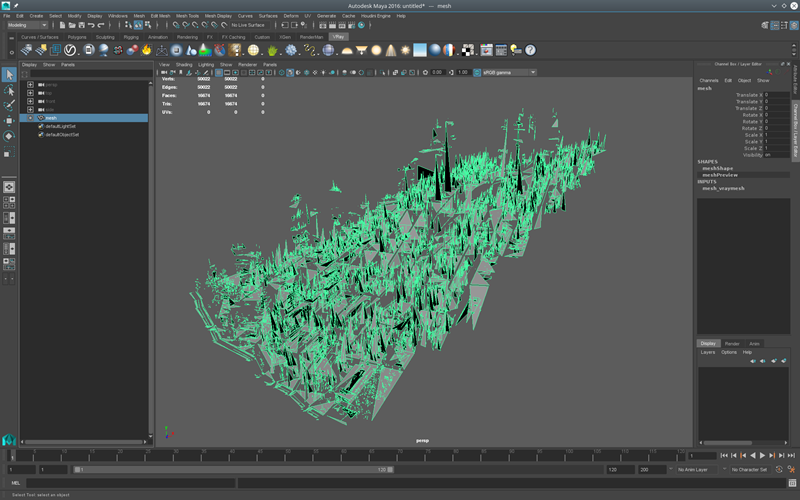Viewport: 800px width, 500px height.
Task: Switch to the VRay shelf tab
Action: coord(337,37)
